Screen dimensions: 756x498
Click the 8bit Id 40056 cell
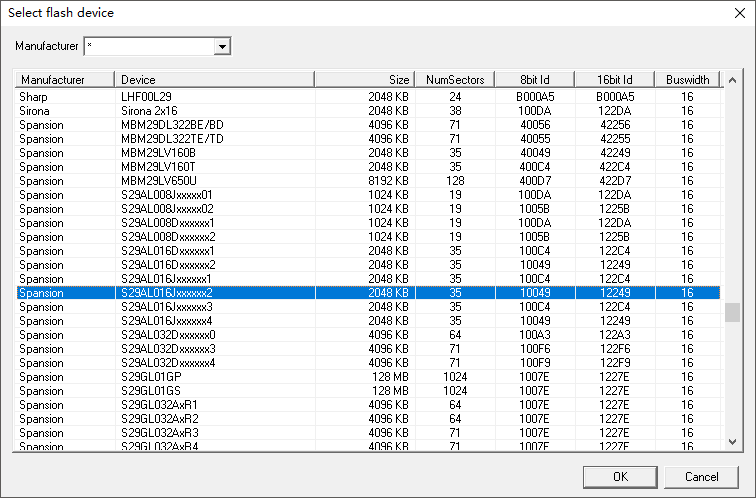[x=535, y=125]
